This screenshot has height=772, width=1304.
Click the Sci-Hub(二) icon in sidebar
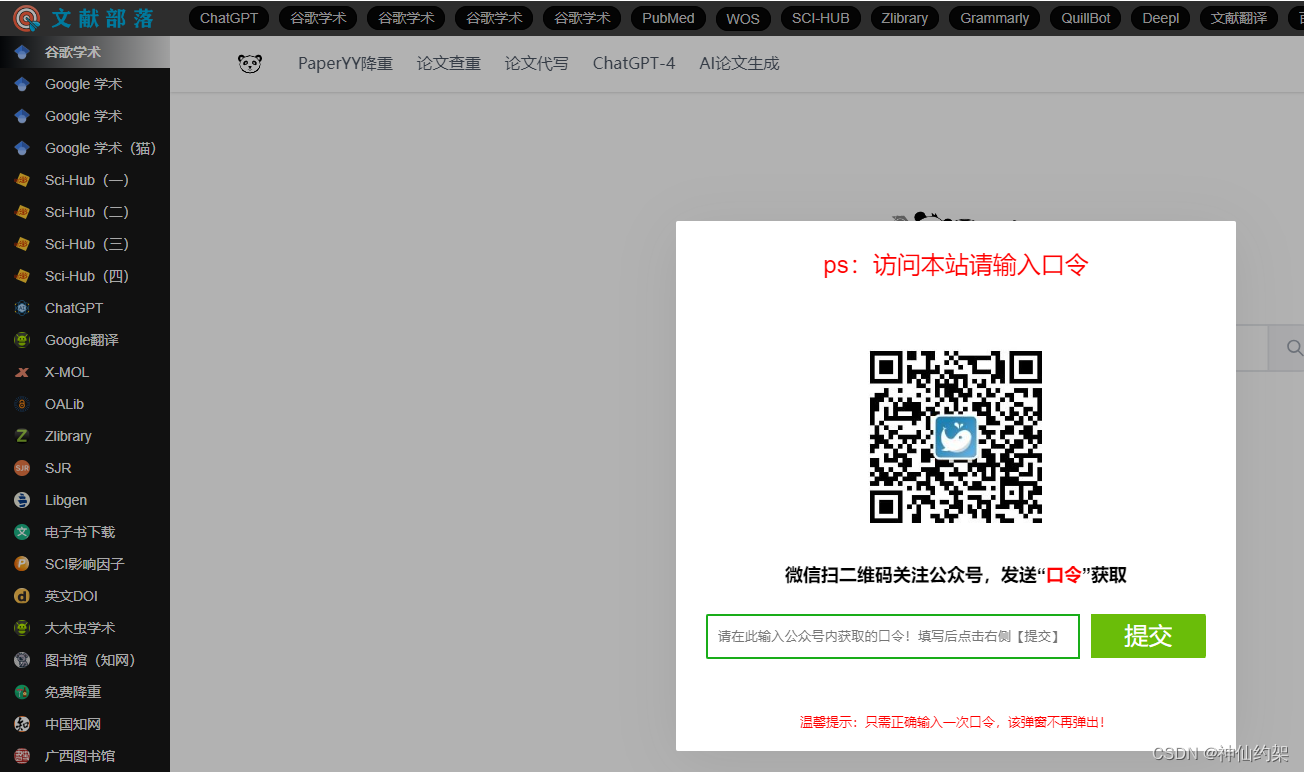click(x=22, y=212)
